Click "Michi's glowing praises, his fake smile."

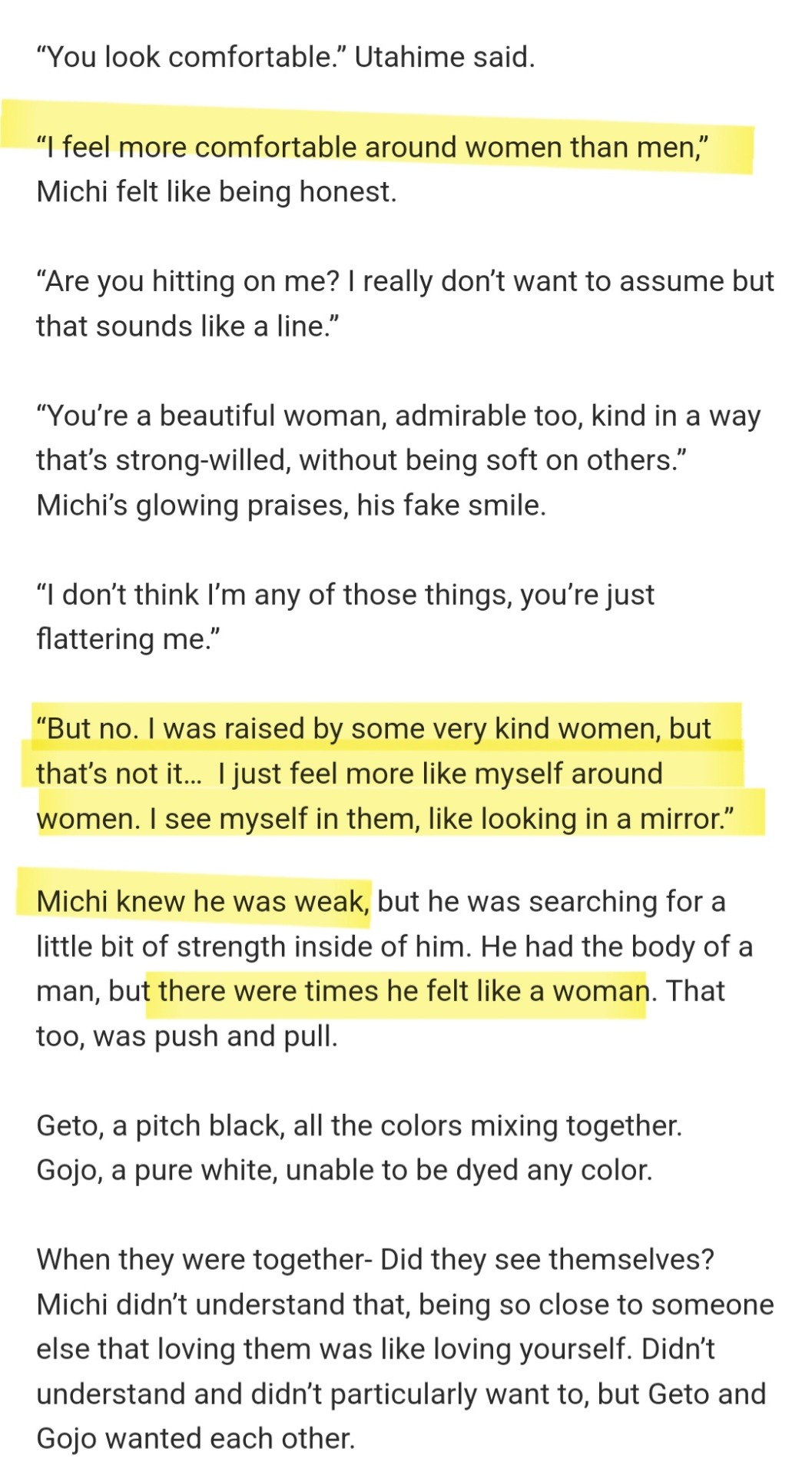point(290,505)
